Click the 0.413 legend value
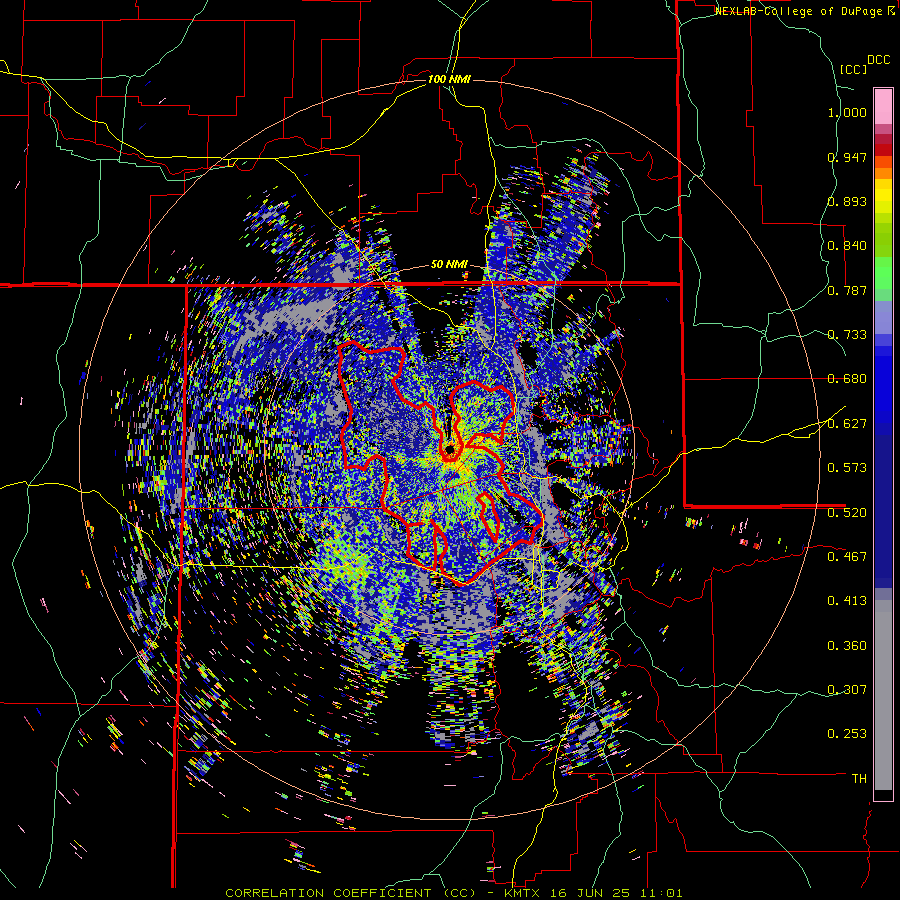The width and height of the screenshot is (900, 900). [847, 601]
